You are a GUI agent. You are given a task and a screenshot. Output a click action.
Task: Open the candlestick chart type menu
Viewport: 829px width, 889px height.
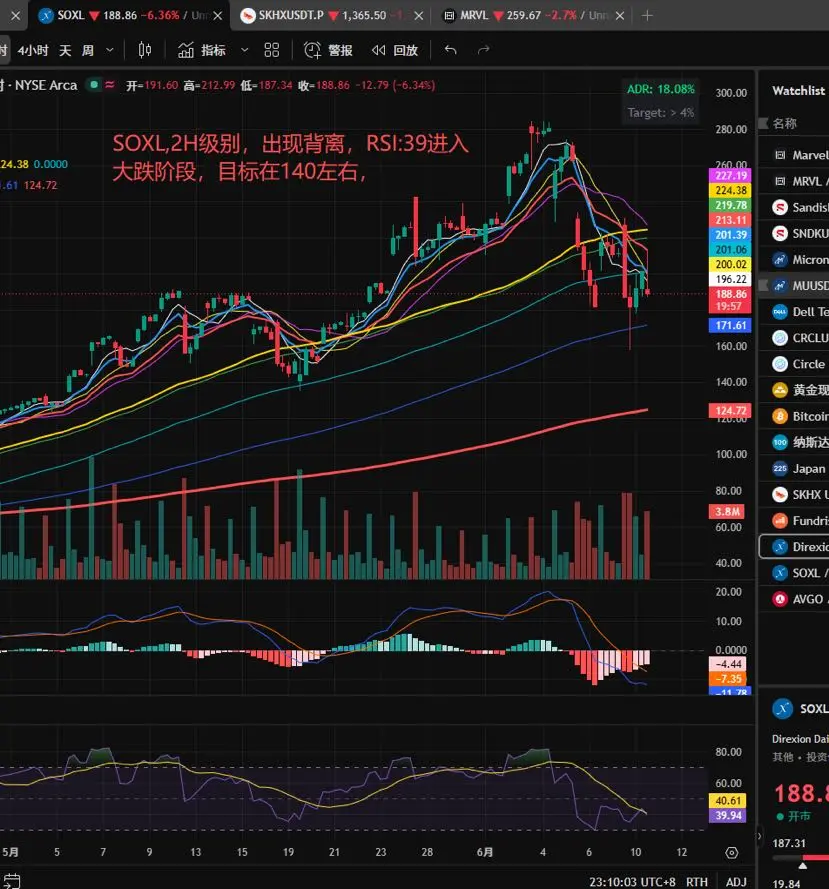pos(145,50)
